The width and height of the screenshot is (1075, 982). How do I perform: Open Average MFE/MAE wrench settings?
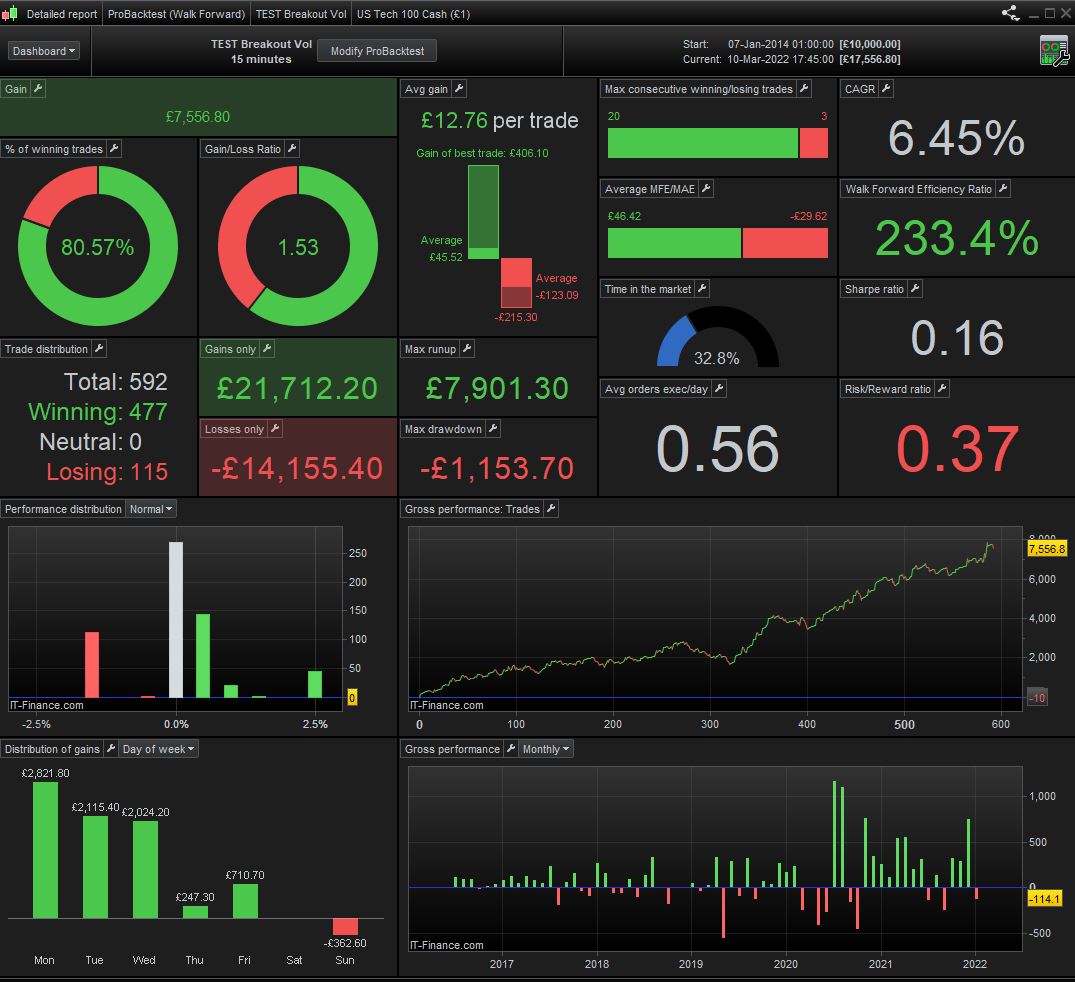pos(706,189)
